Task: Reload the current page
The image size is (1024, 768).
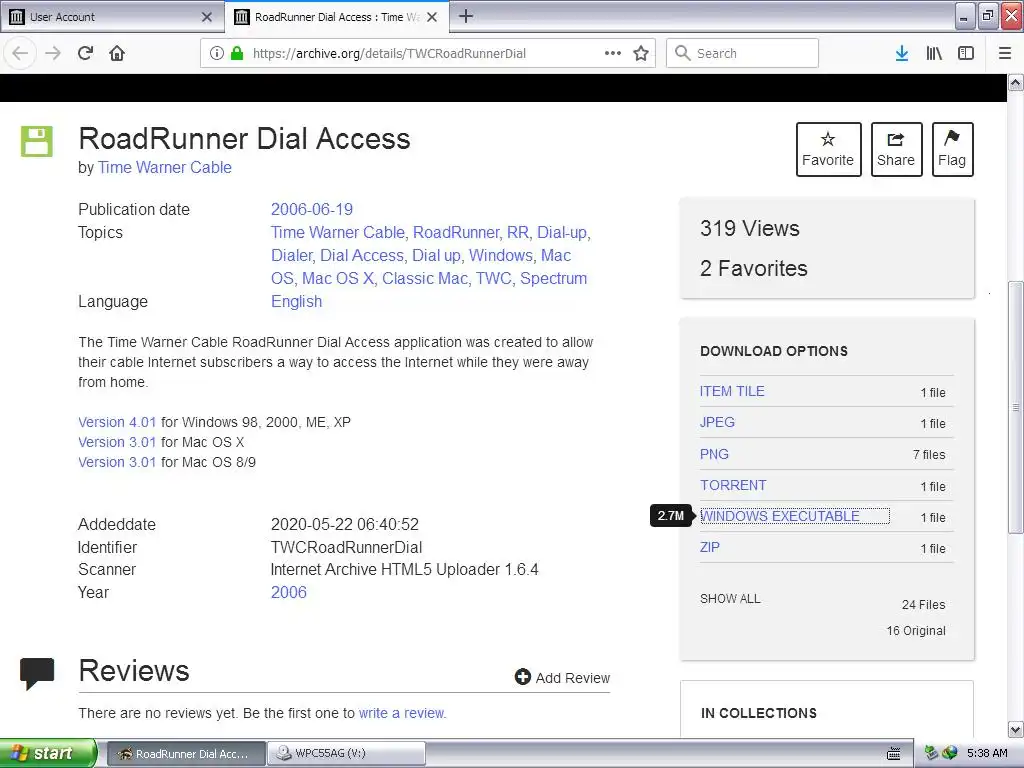Action: [x=86, y=53]
